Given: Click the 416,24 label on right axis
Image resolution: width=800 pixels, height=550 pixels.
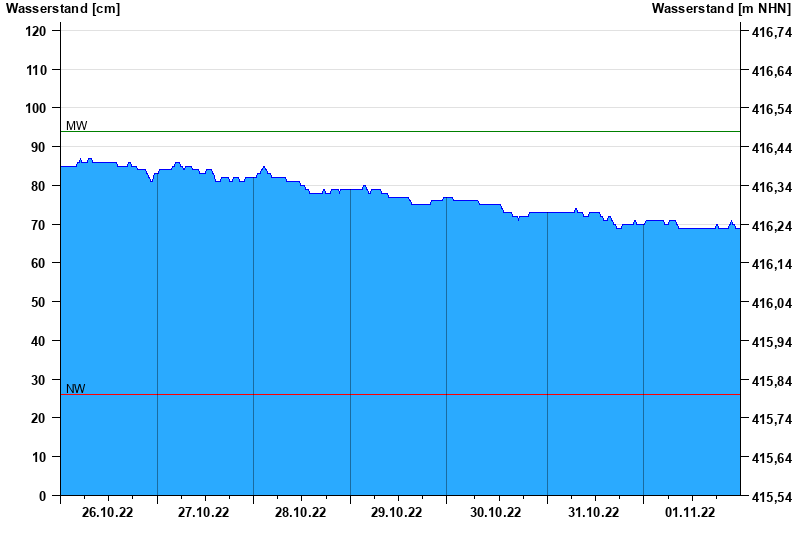Looking at the screenshot, I should point(772,226).
